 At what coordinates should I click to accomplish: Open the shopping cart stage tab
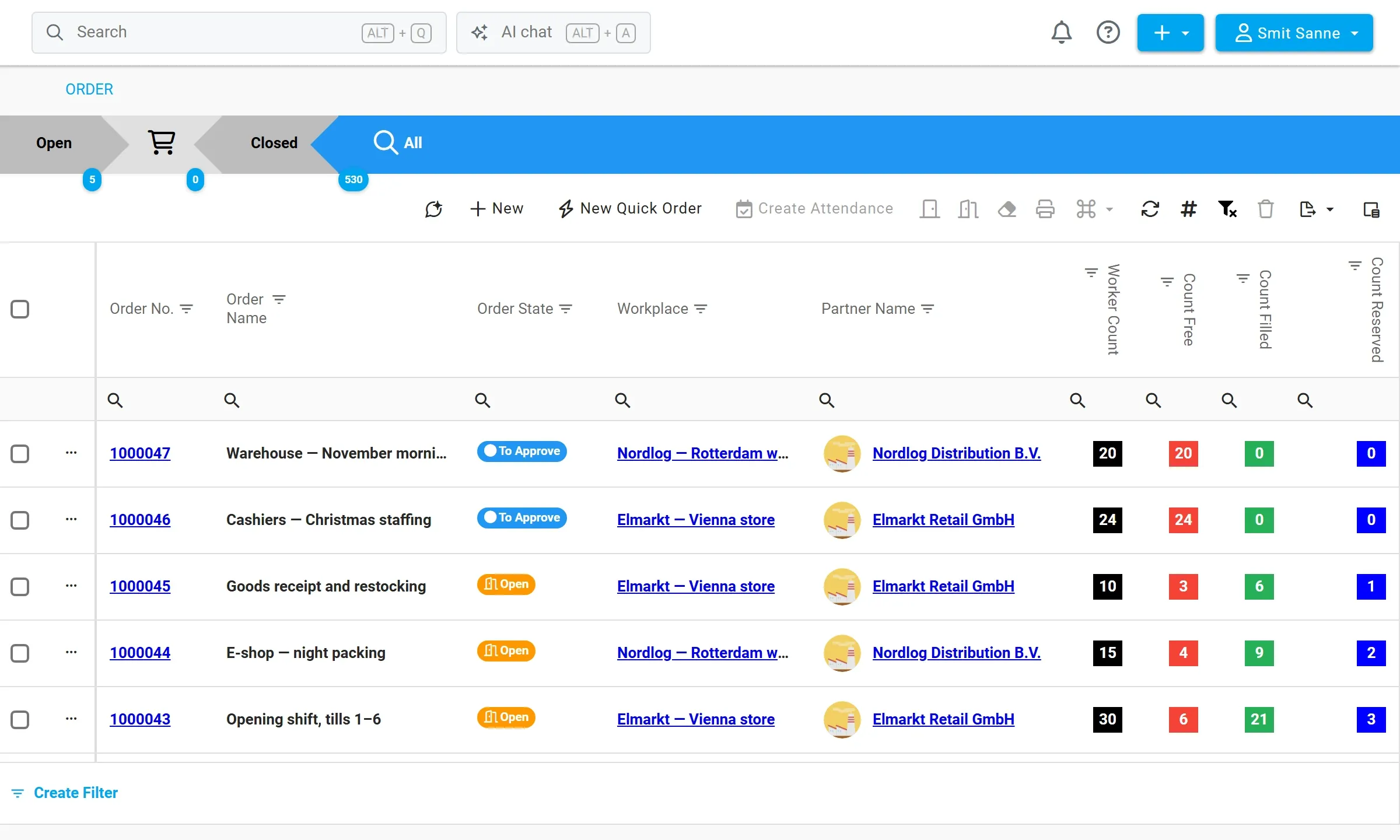(161, 142)
